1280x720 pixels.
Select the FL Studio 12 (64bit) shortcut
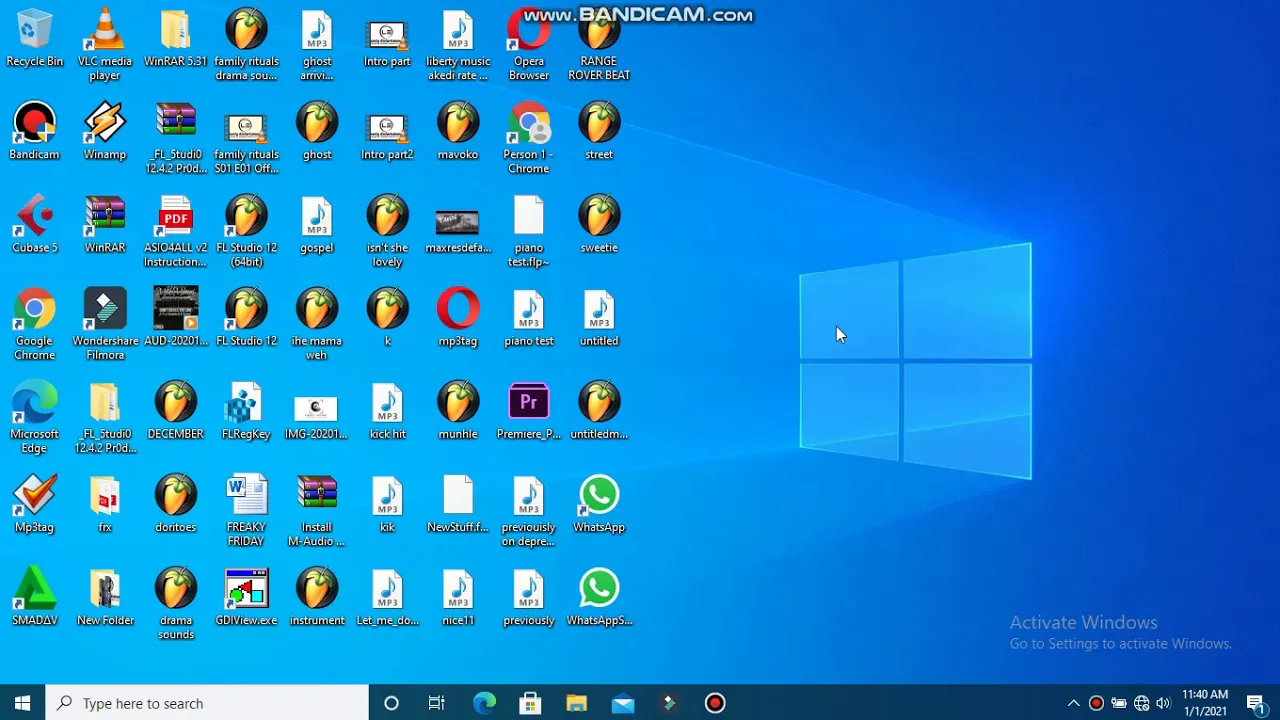(246, 231)
